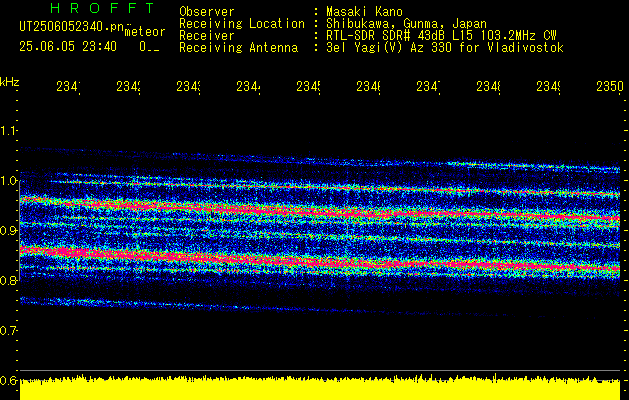Click the 2345 time axis marker
Screen dimensions: 629x400
(x=308, y=86)
